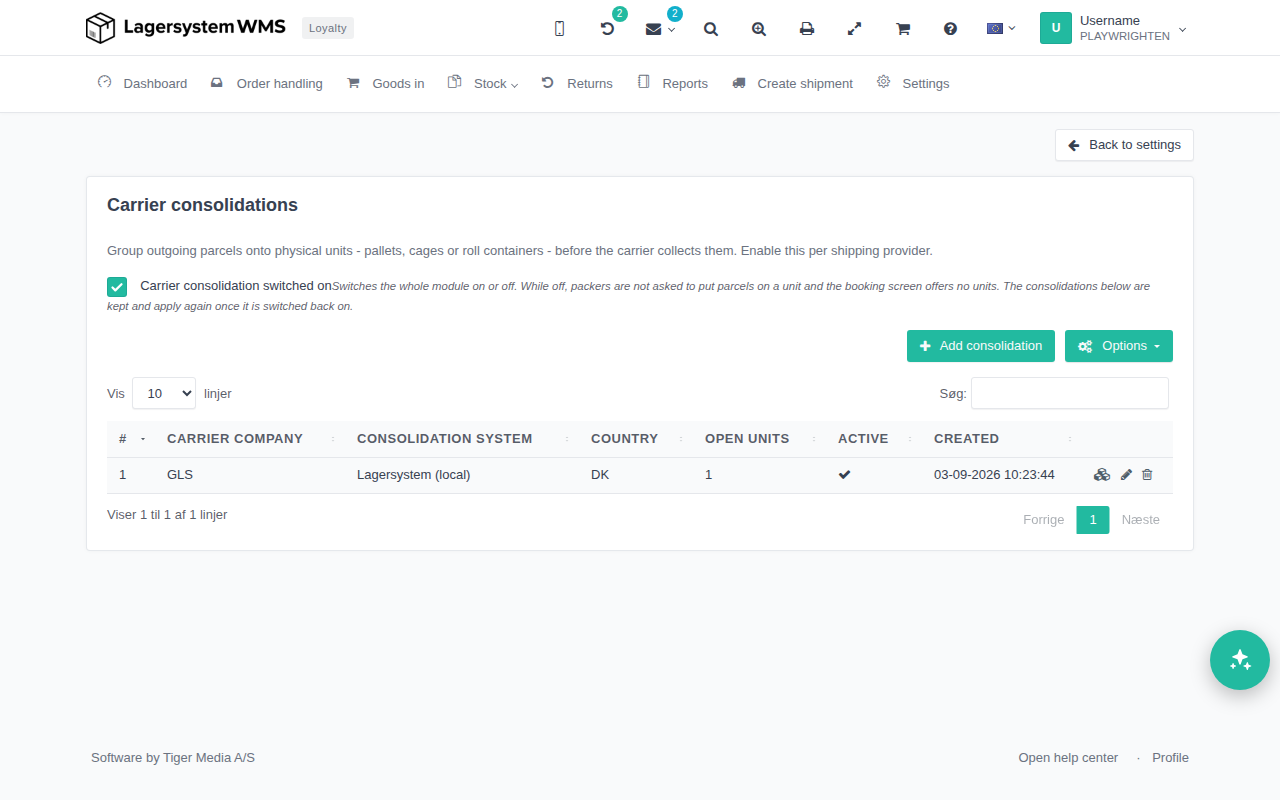Open the shopping cart icon
The width and height of the screenshot is (1280, 800).
point(903,29)
